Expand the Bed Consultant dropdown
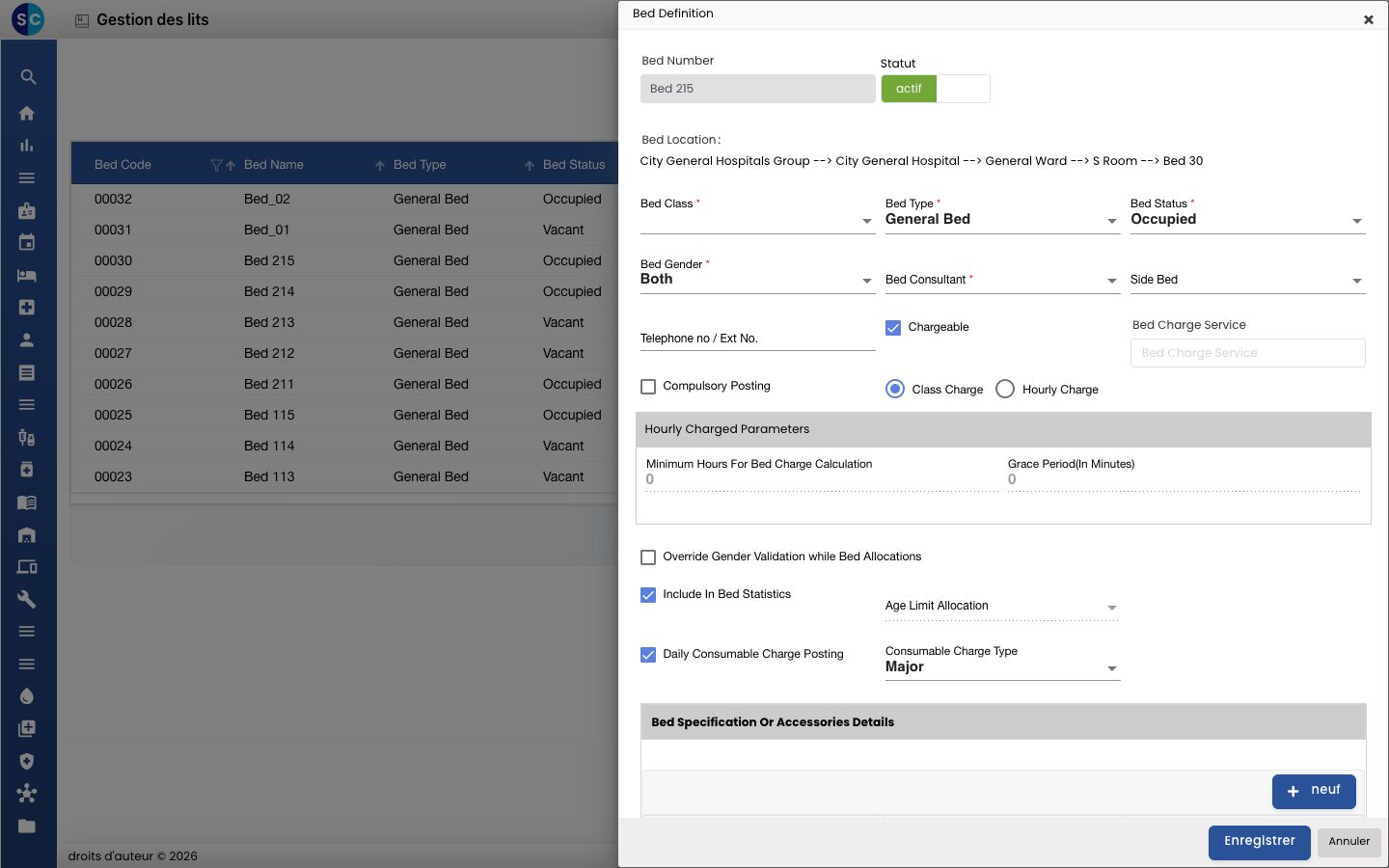The image size is (1389, 868). tap(1003, 280)
